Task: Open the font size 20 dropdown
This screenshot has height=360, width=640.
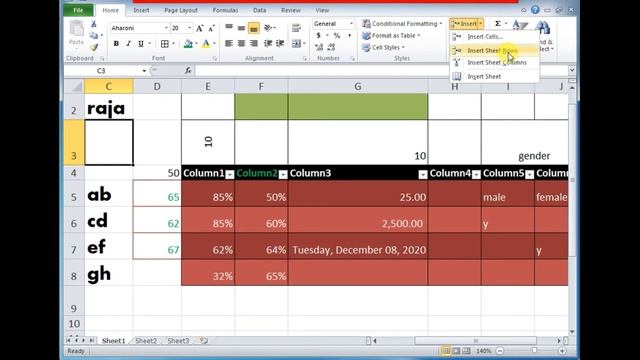Action: 189,28
